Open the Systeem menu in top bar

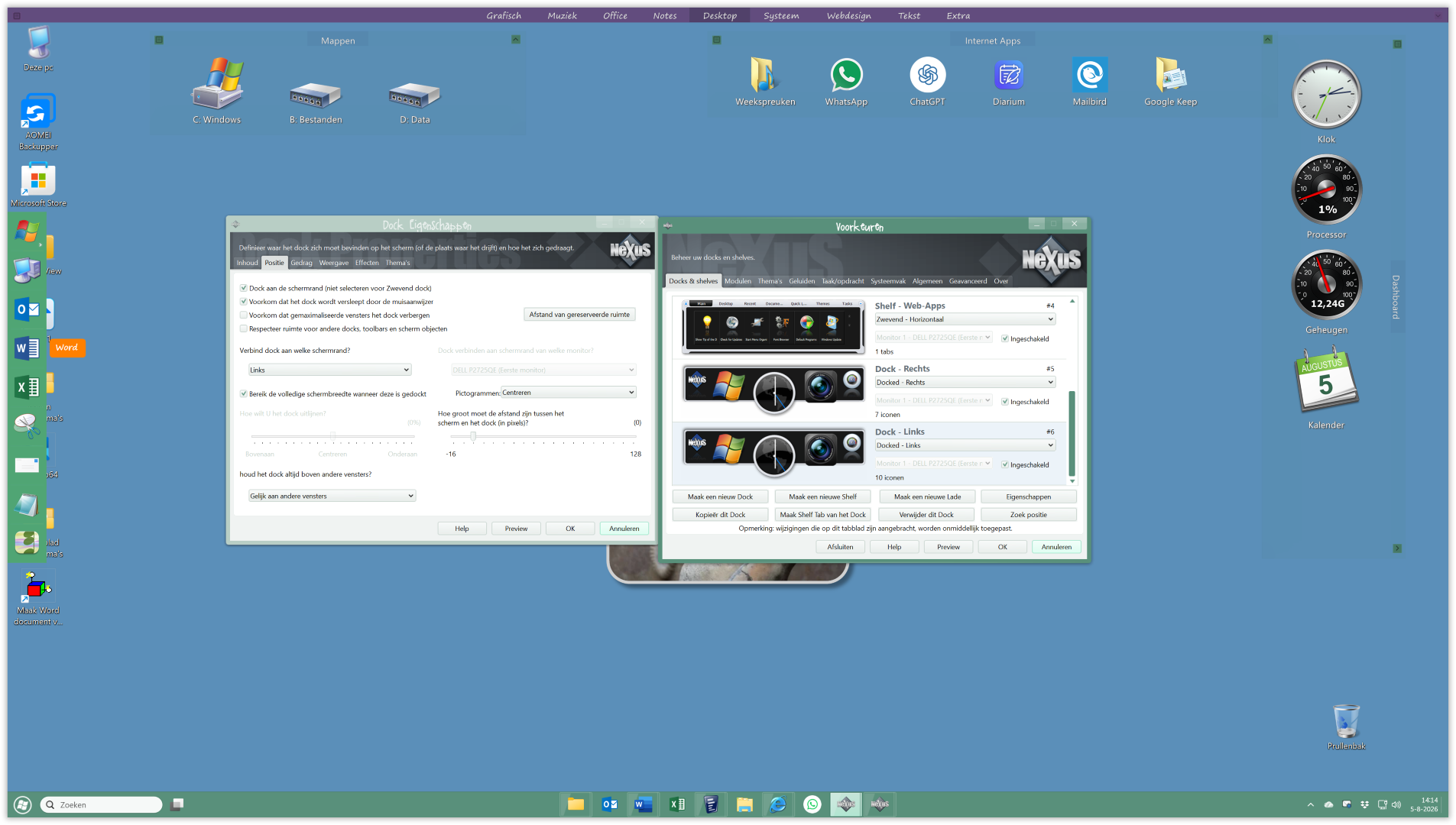(x=781, y=16)
